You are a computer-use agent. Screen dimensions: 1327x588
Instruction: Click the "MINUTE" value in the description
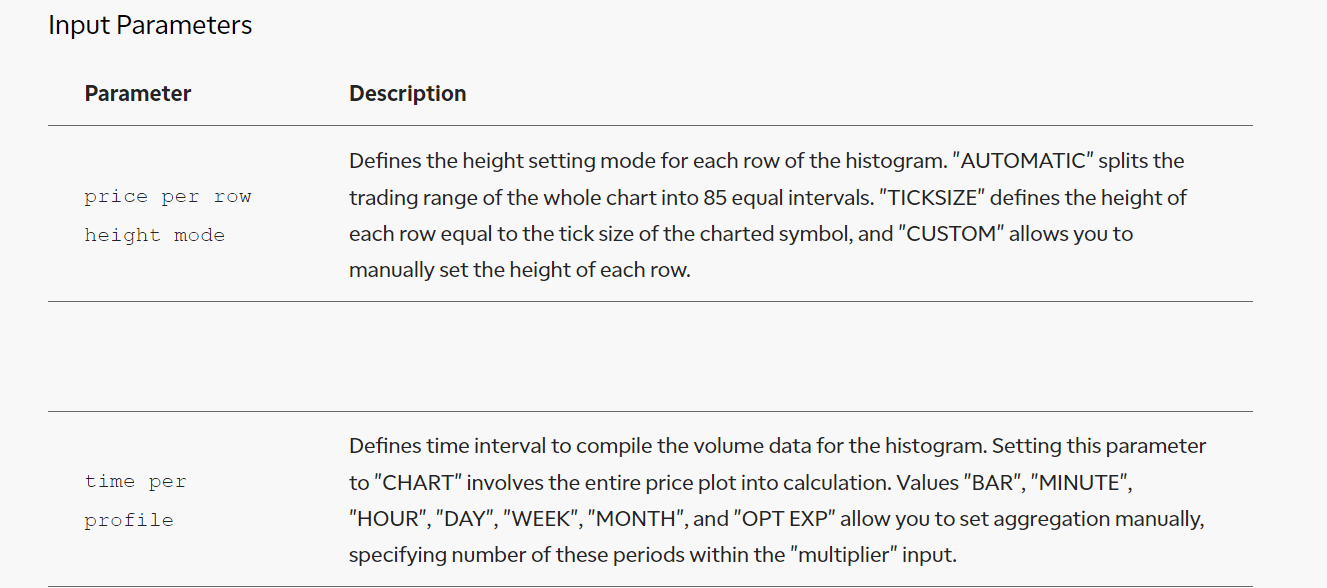[1083, 482]
